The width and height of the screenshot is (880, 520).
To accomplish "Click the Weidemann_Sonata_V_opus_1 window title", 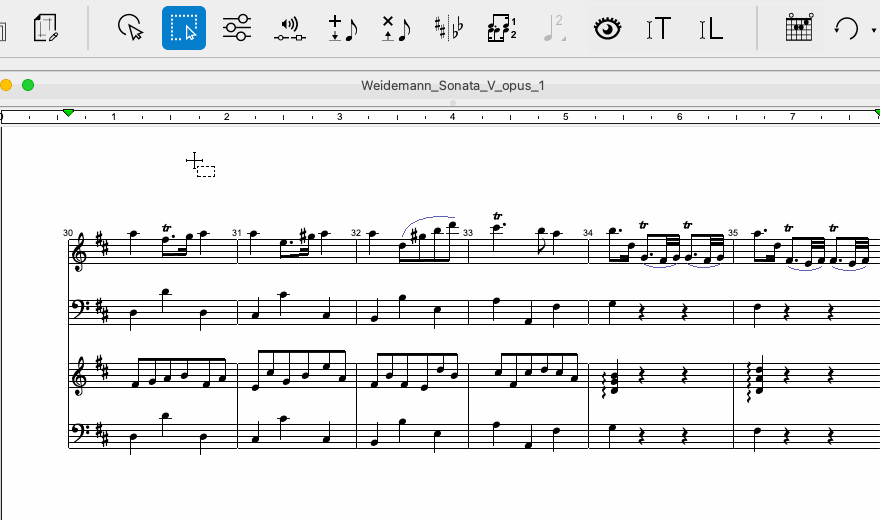I will (452, 86).
